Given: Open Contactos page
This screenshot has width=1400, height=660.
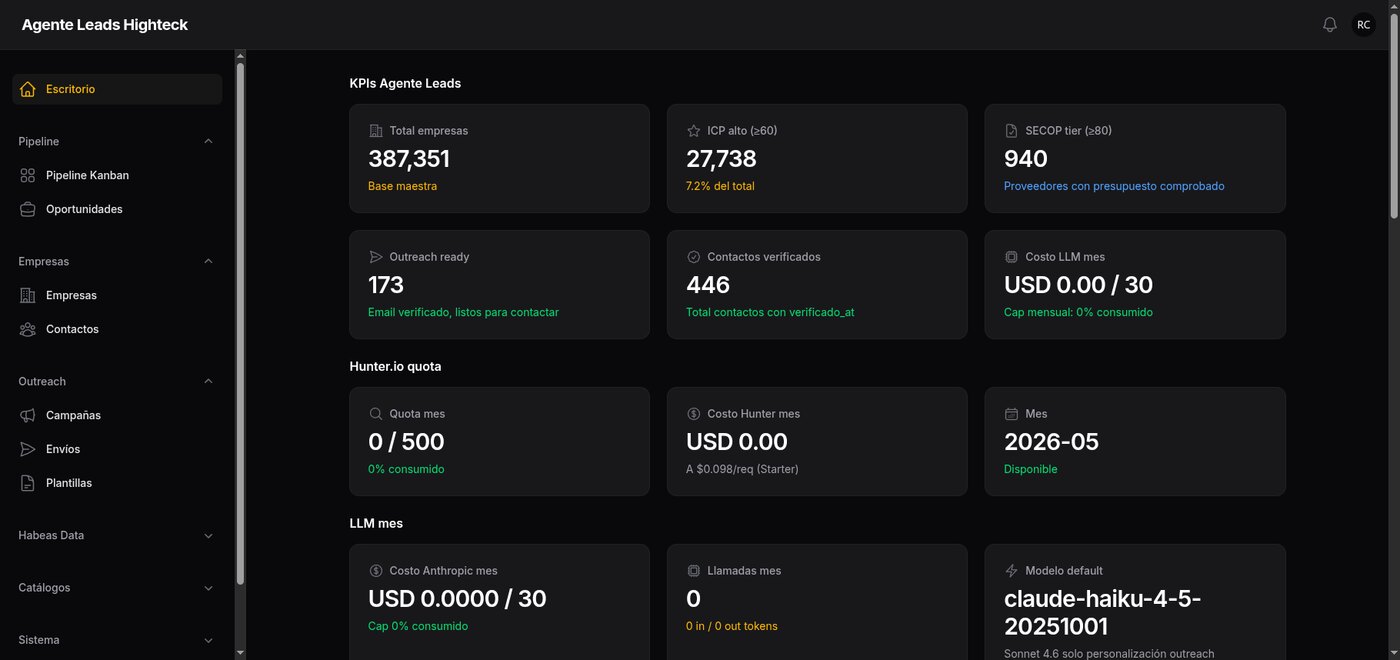Looking at the screenshot, I should pos(117,329).
